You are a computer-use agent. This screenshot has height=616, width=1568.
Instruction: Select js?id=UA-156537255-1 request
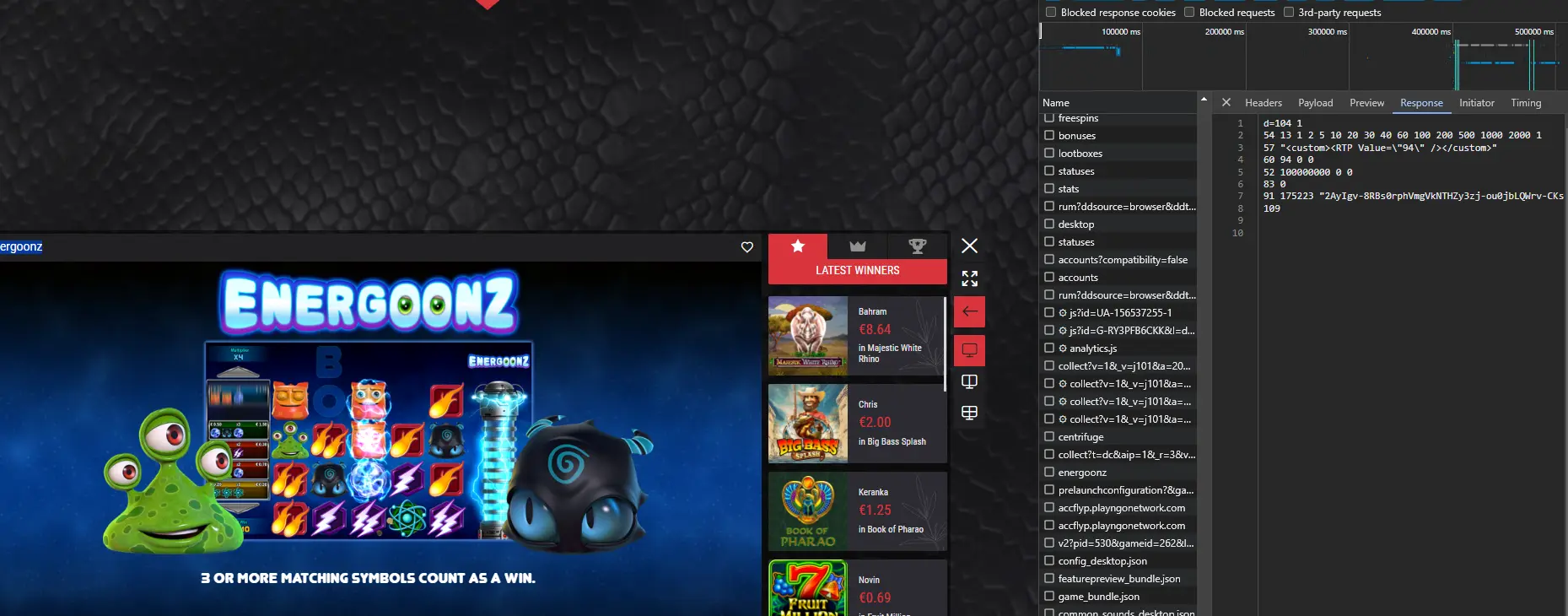pyautogui.click(x=1120, y=313)
